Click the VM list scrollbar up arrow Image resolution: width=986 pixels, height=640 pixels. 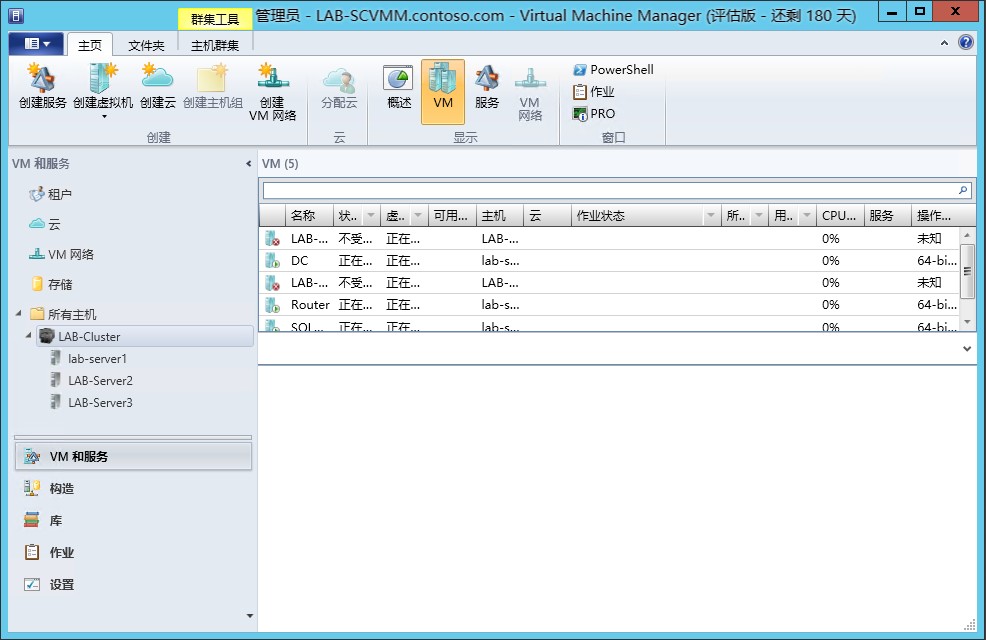point(967,235)
